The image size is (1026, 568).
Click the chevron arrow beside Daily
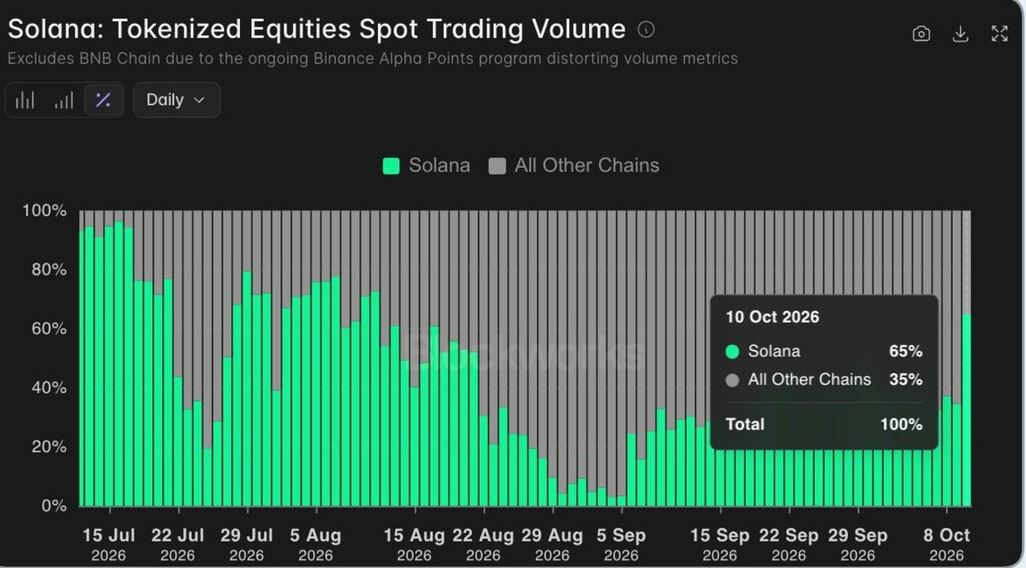[x=200, y=100]
